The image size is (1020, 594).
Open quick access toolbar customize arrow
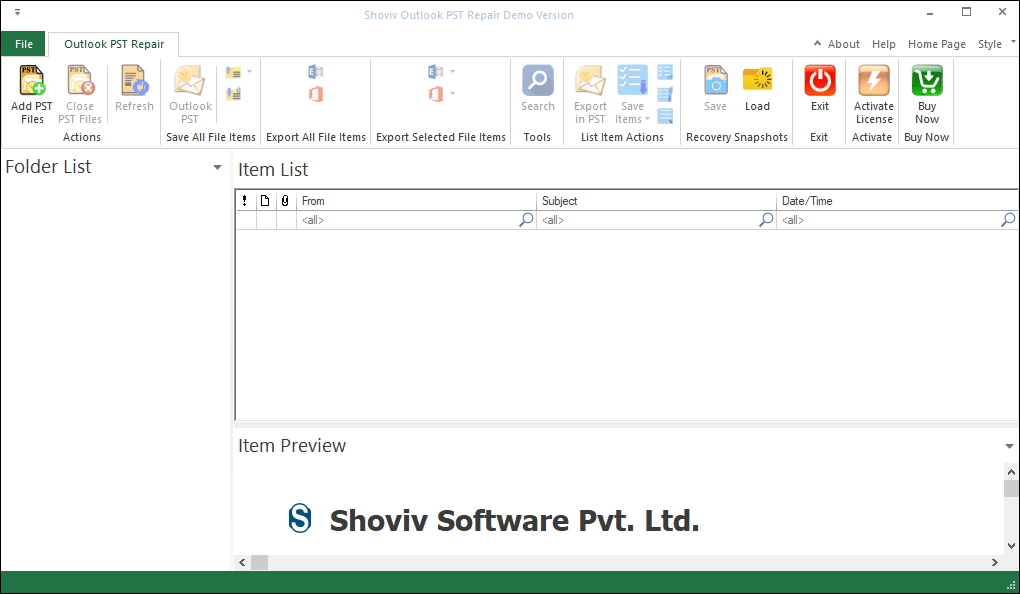coord(18,12)
